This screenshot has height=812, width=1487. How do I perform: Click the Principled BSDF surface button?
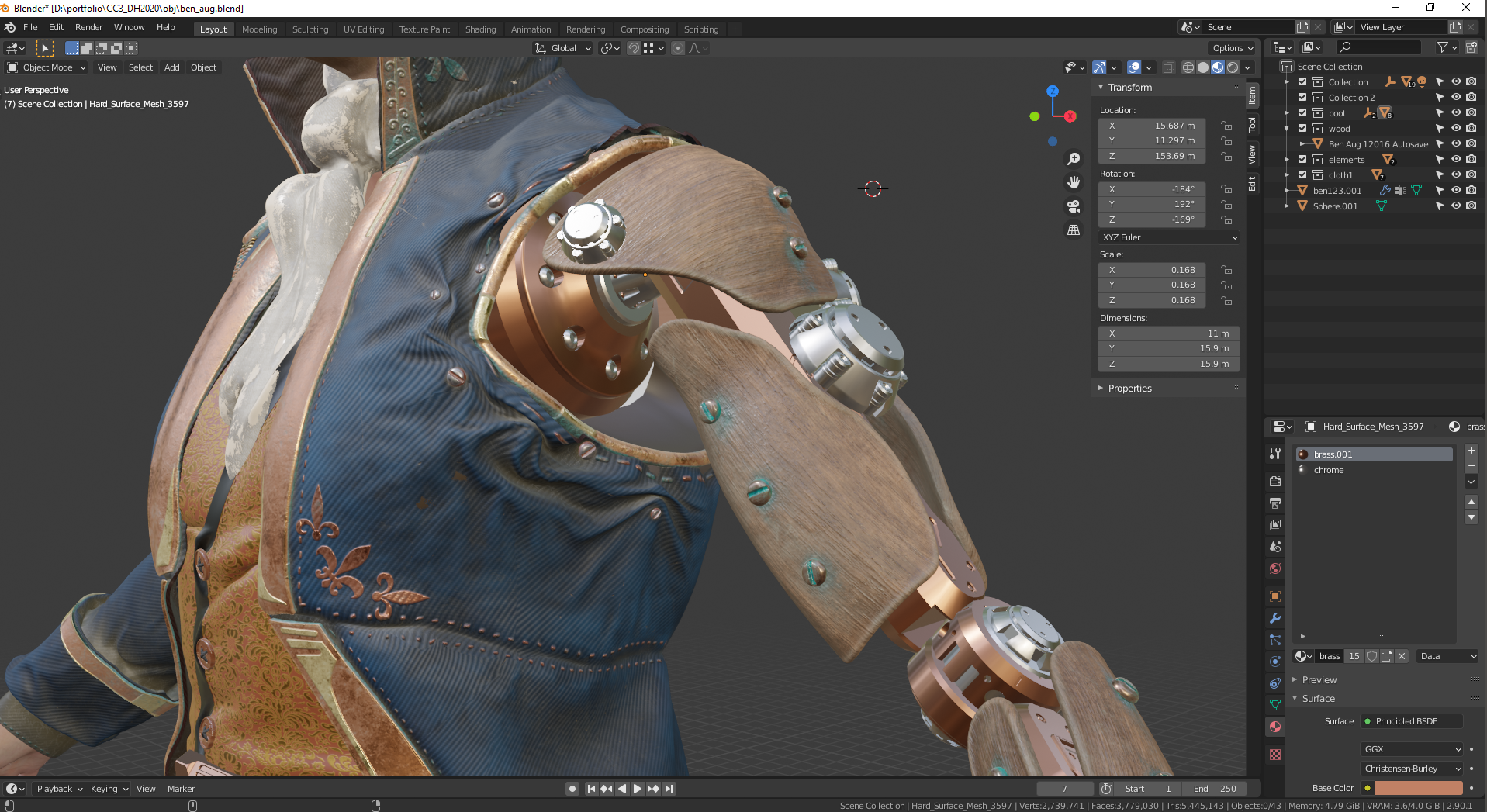pos(1412,721)
